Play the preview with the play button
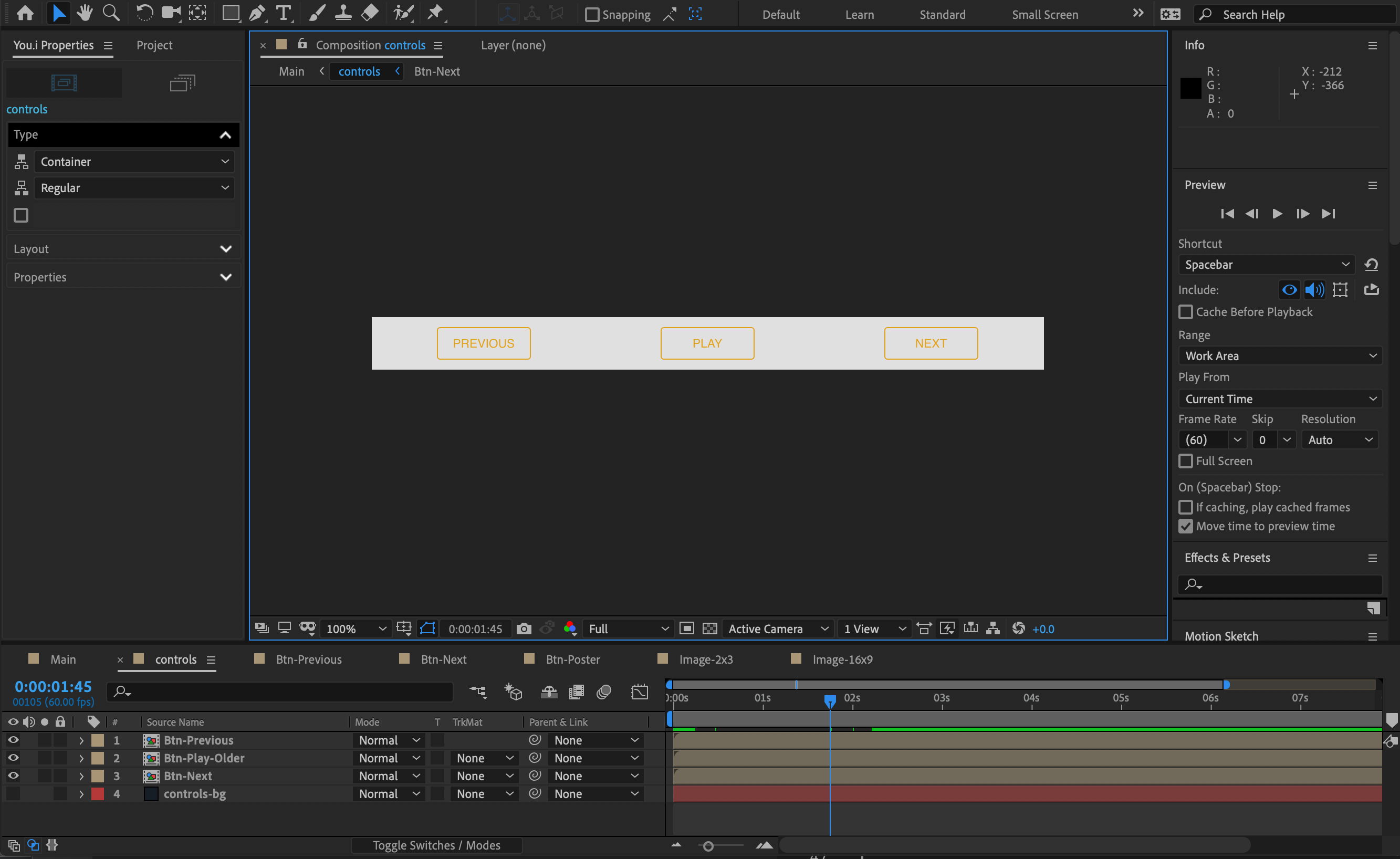 tap(1277, 214)
